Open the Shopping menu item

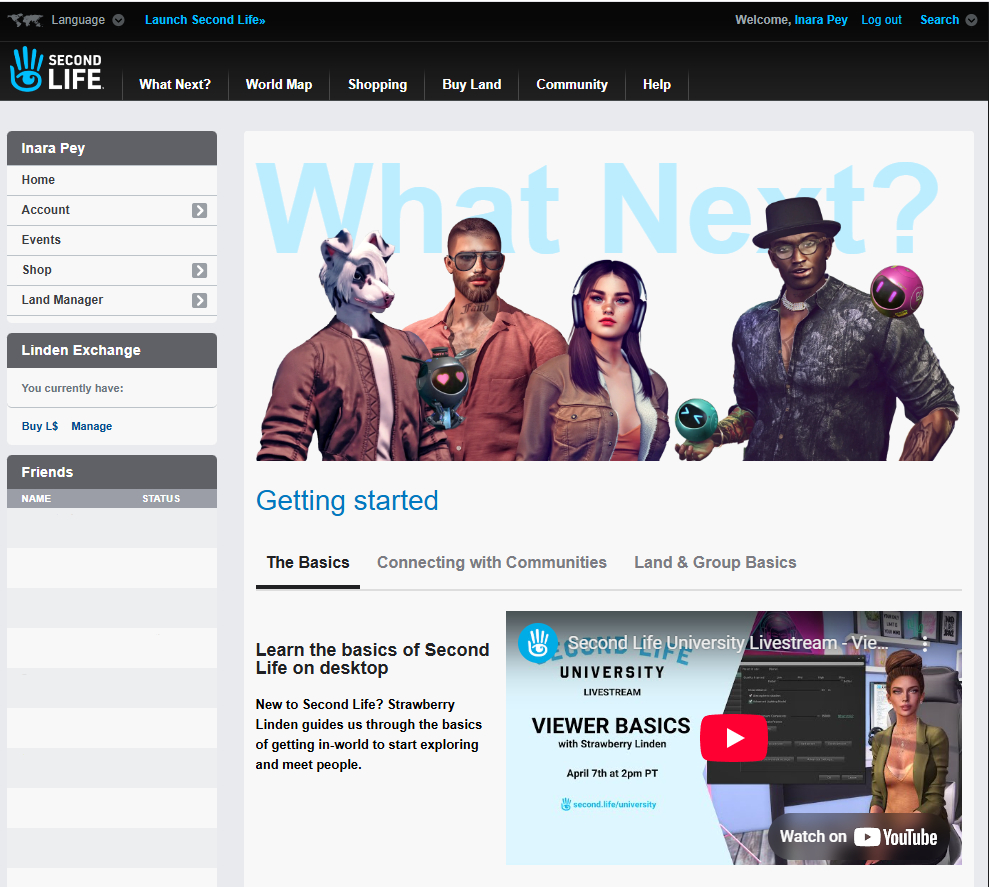[x=377, y=85]
